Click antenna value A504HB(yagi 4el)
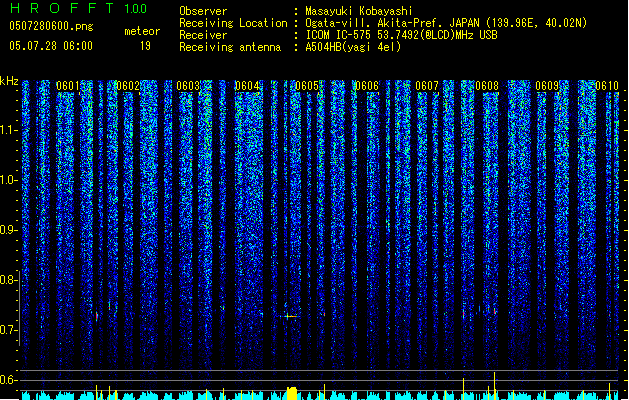 point(353,47)
